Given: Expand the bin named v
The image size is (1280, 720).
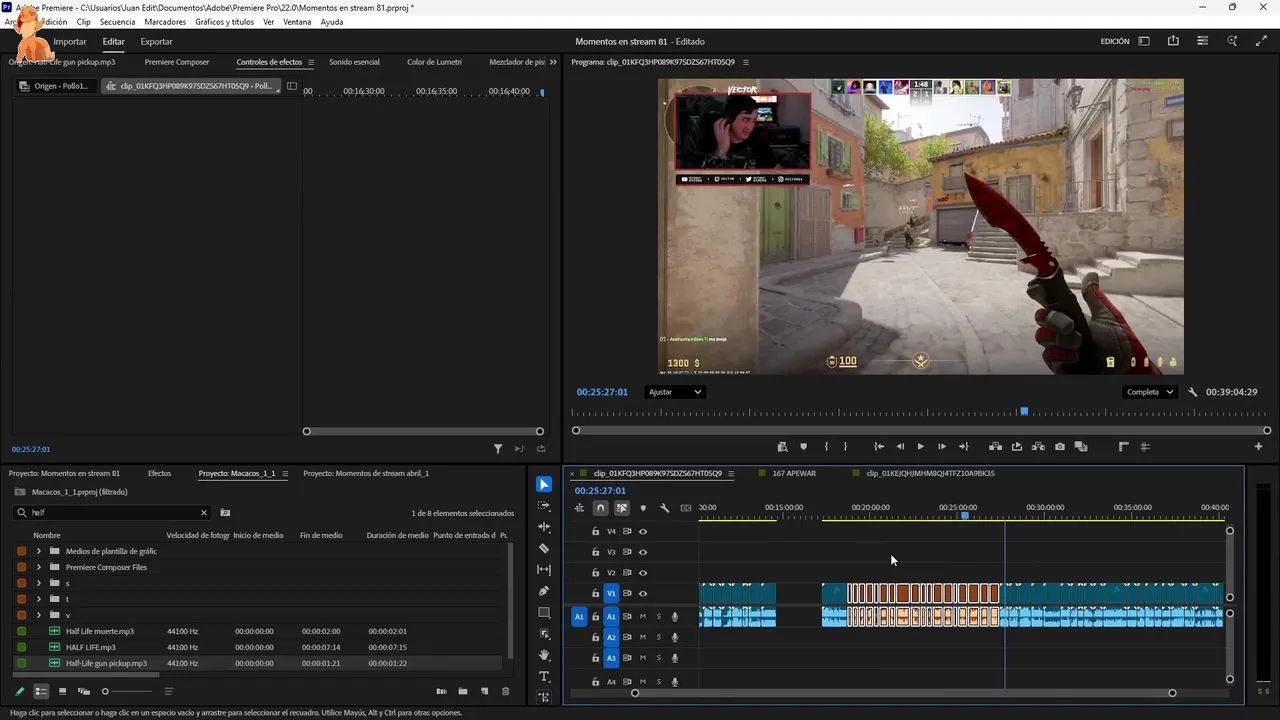Looking at the screenshot, I should pyautogui.click(x=39, y=615).
